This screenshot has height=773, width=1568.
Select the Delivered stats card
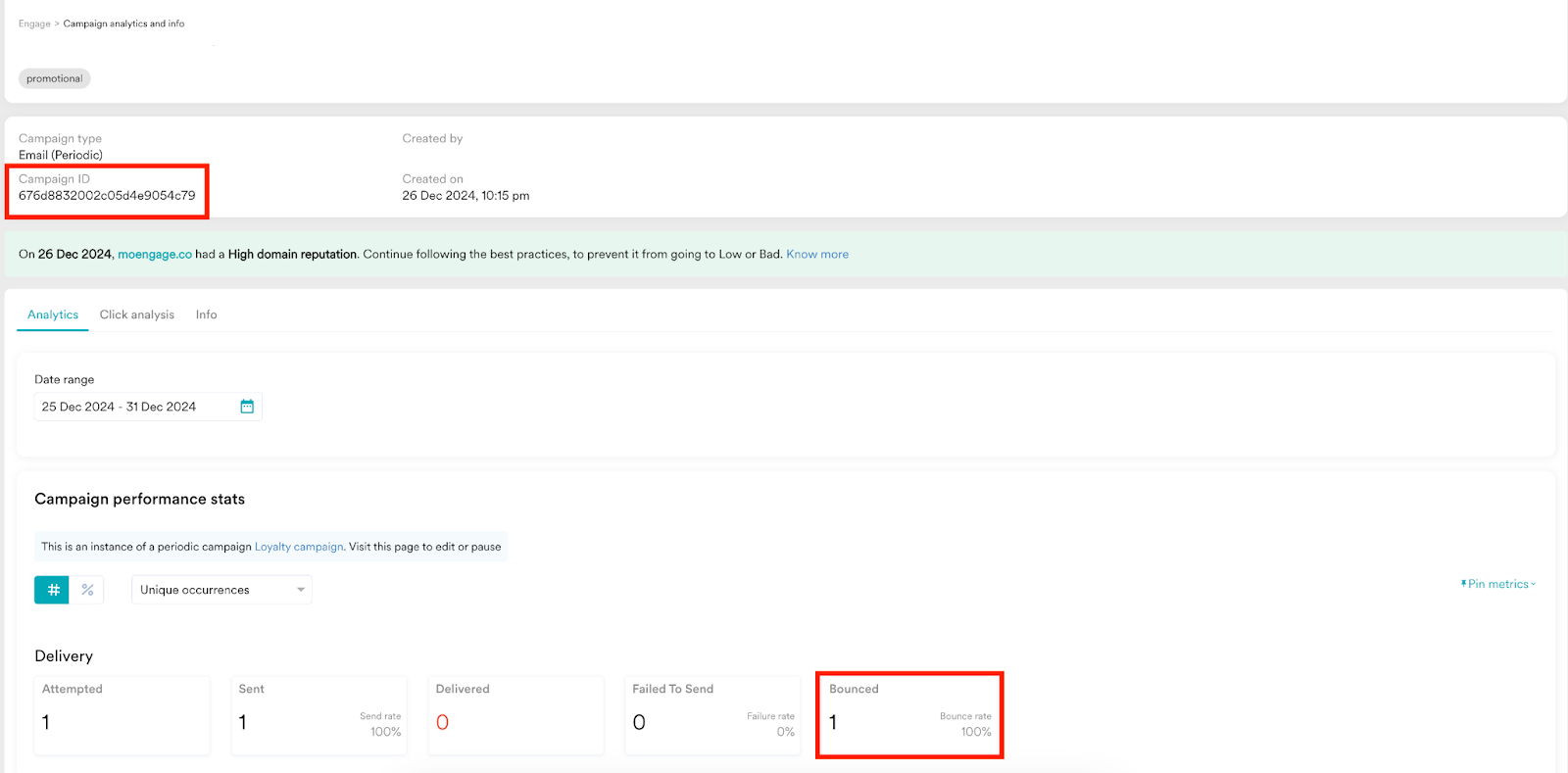(515, 715)
